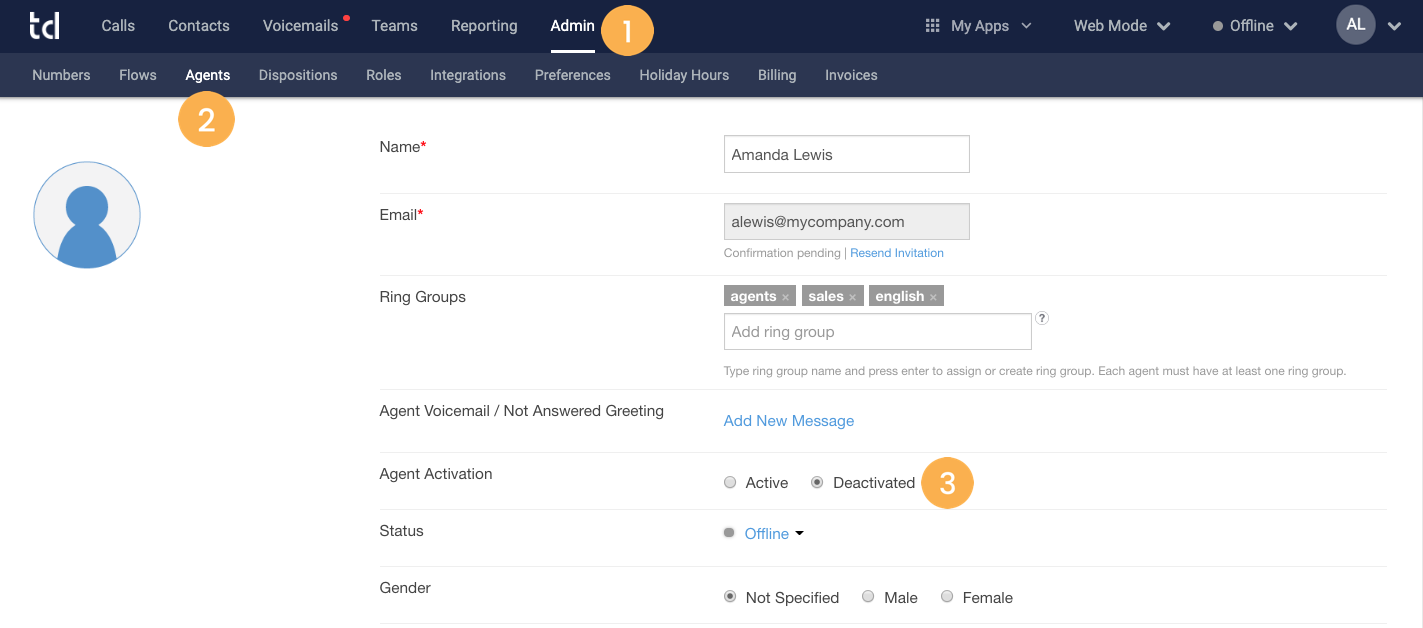This screenshot has width=1423, height=628.
Task: Open the agent Status Offline dropdown
Action: (x=774, y=534)
